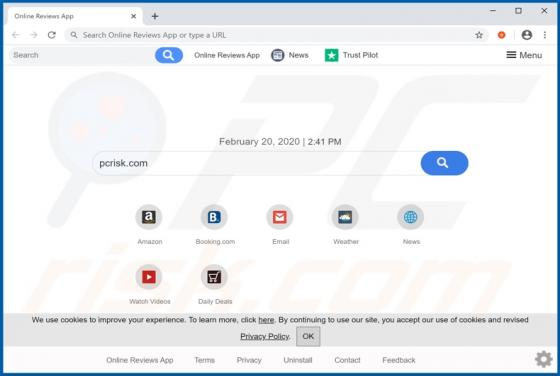Click the main search box with pcrisk.com
The width and height of the screenshot is (560, 376).
point(257,163)
